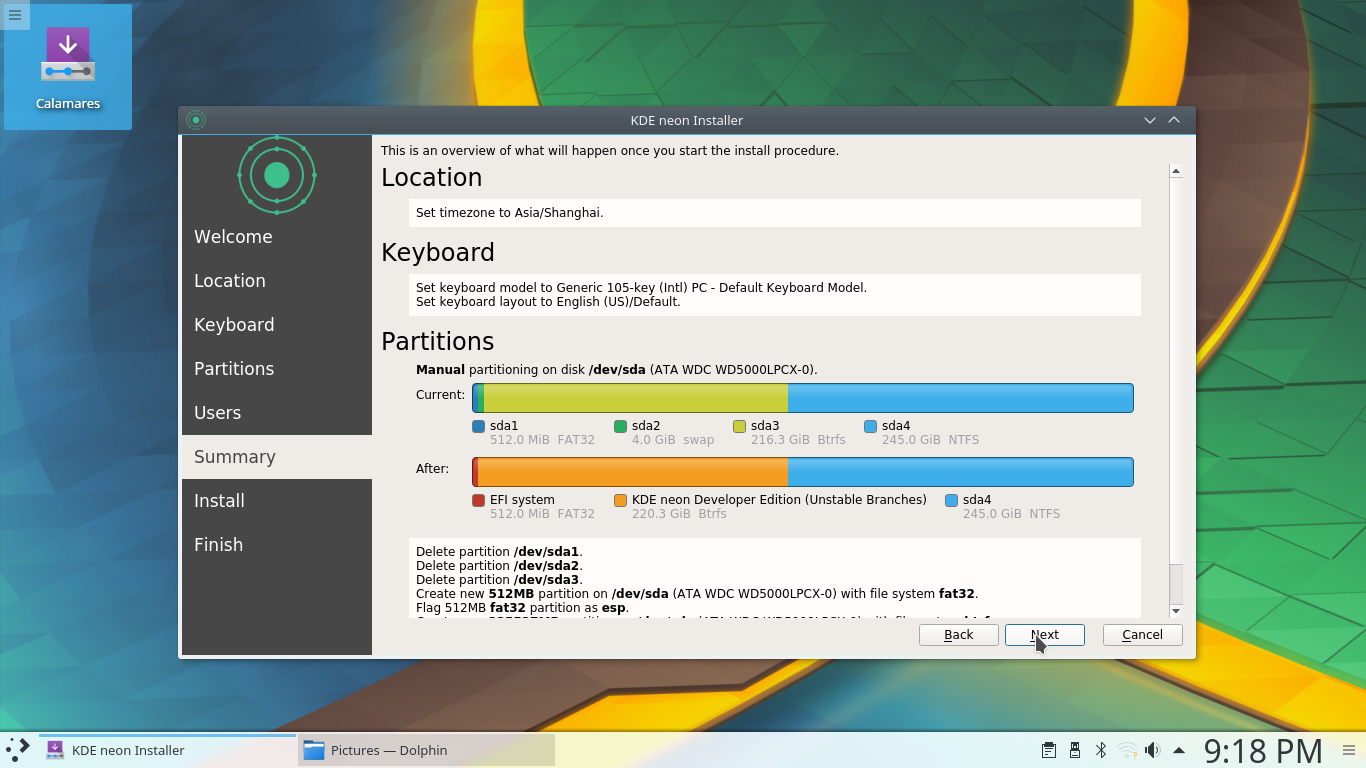Image resolution: width=1366 pixels, height=768 pixels.
Task: Click the 9:18 PM clock
Action: pos(1262,750)
